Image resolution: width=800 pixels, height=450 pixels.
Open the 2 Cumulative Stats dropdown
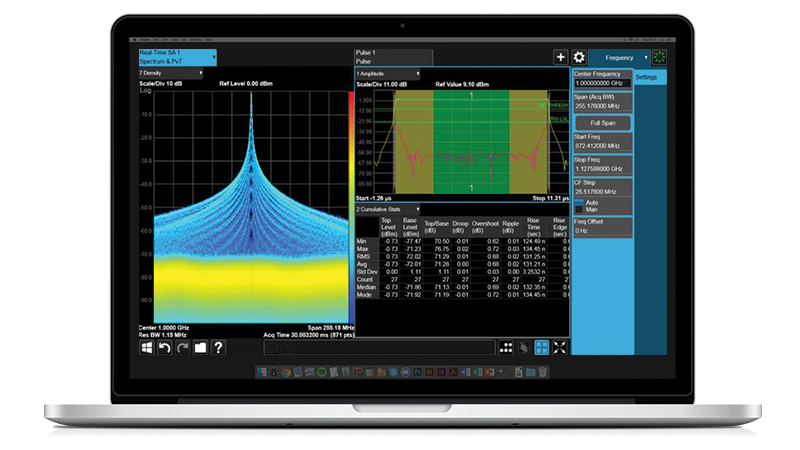coord(388,209)
